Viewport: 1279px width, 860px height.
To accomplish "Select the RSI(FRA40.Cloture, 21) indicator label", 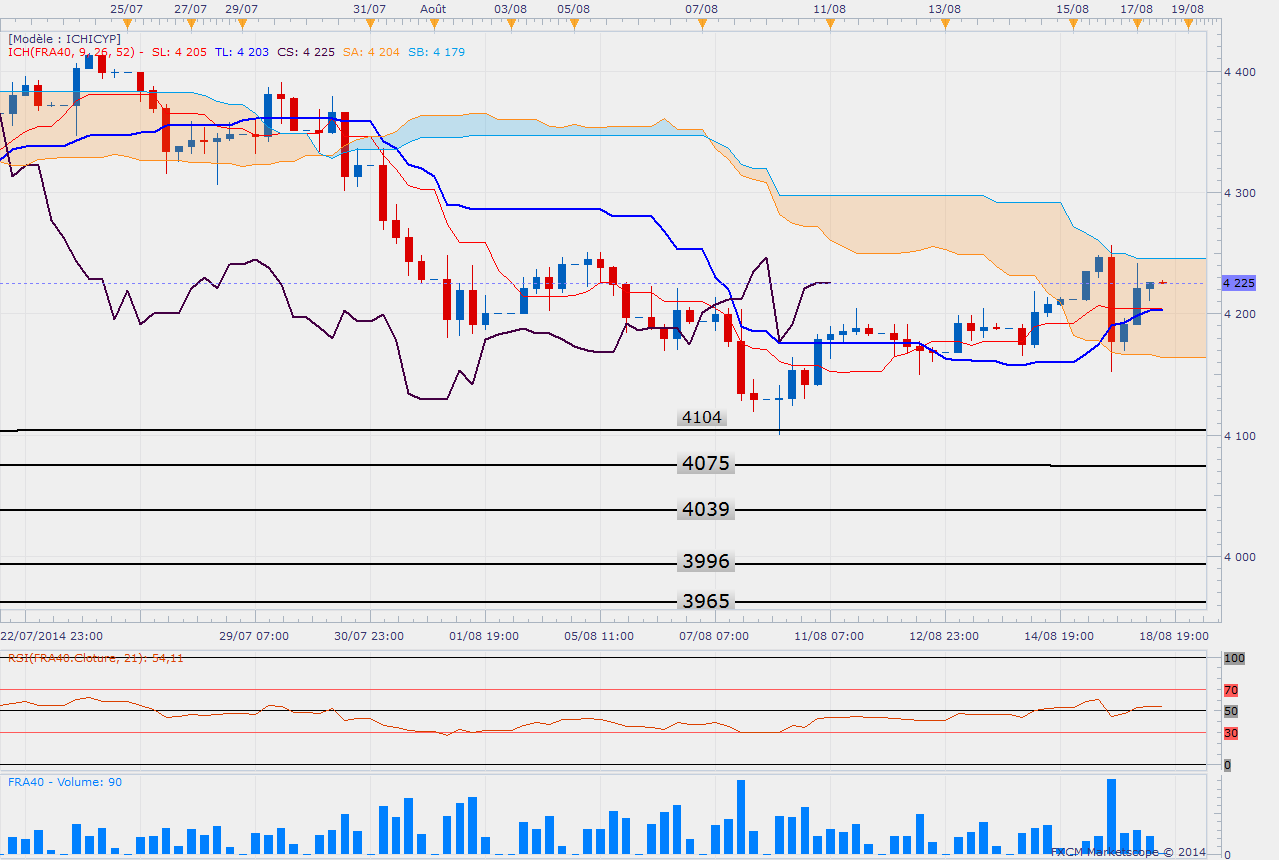I will coord(95,658).
